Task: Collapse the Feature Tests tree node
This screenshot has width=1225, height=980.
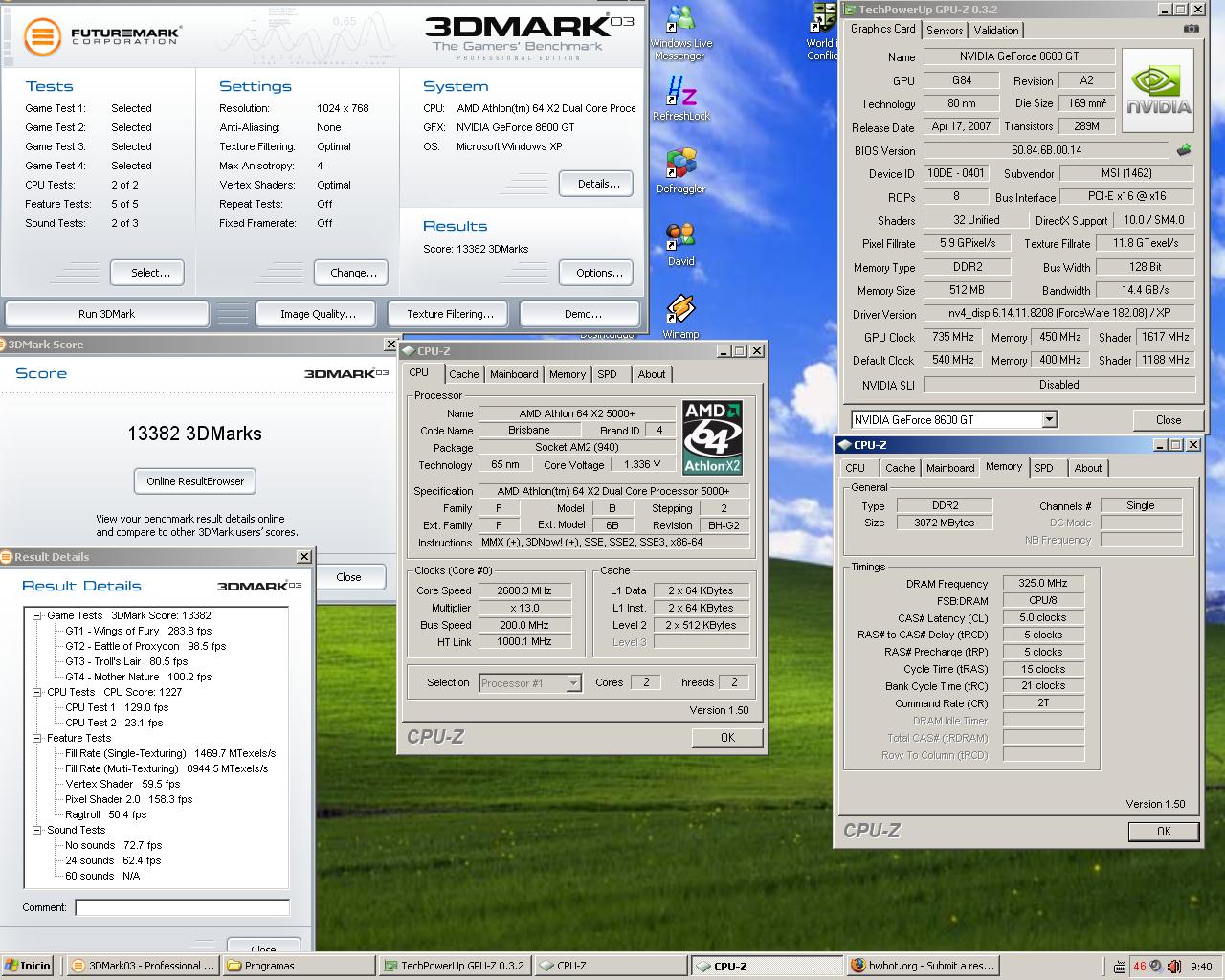Action: pyautogui.click(x=37, y=738)
